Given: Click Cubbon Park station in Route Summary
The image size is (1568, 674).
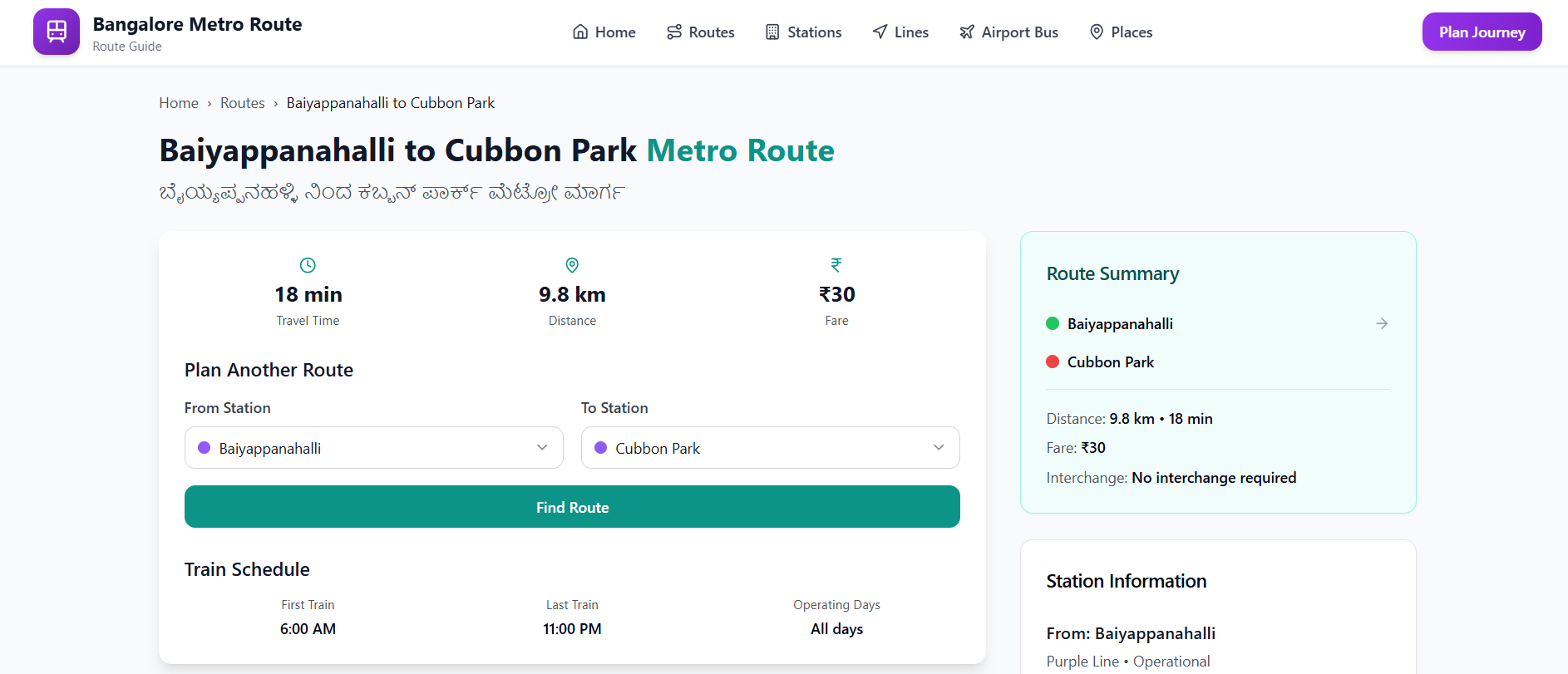Looking at the screenshot, I should (1111, 362).
